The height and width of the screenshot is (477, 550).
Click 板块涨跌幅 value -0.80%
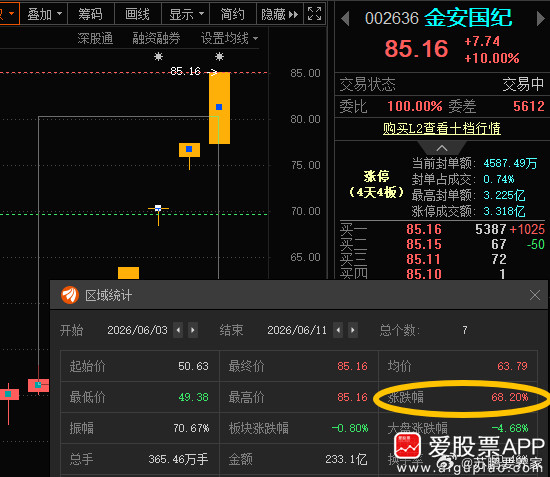click(350, 428)
